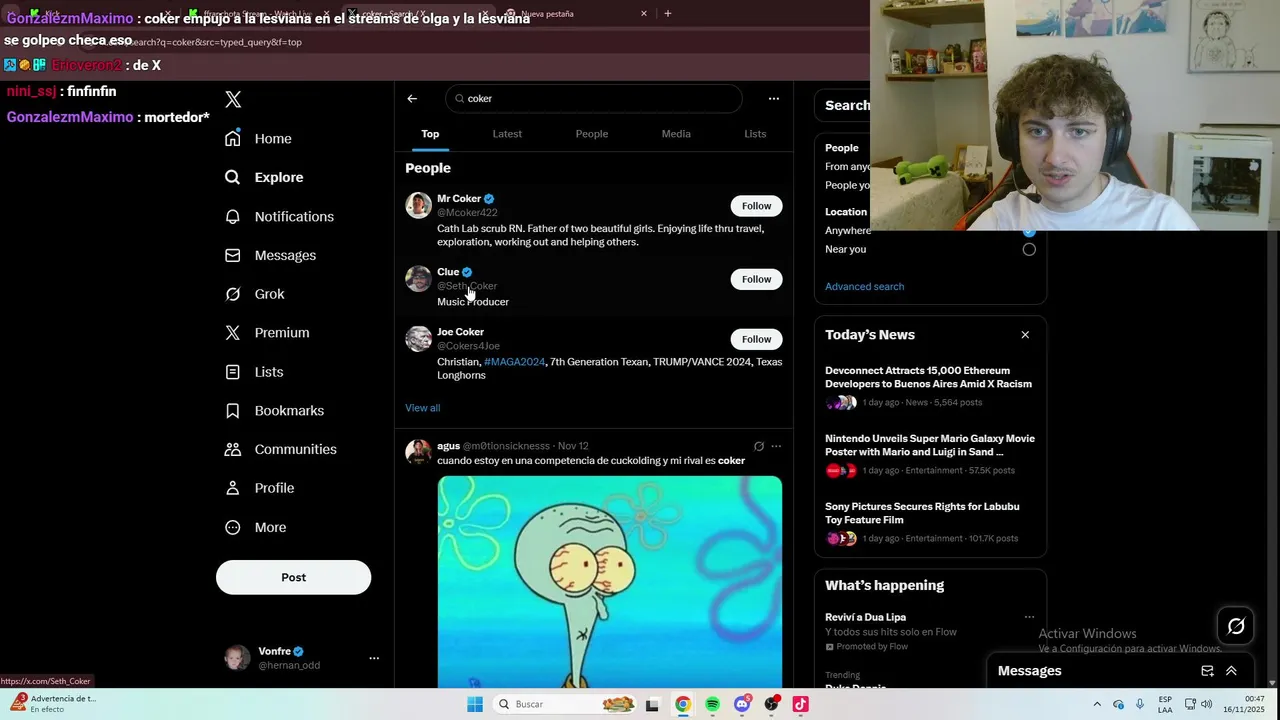Open View all people link
The width and height of the screenshot is (1280, 720).
click(x=422, y=408)
